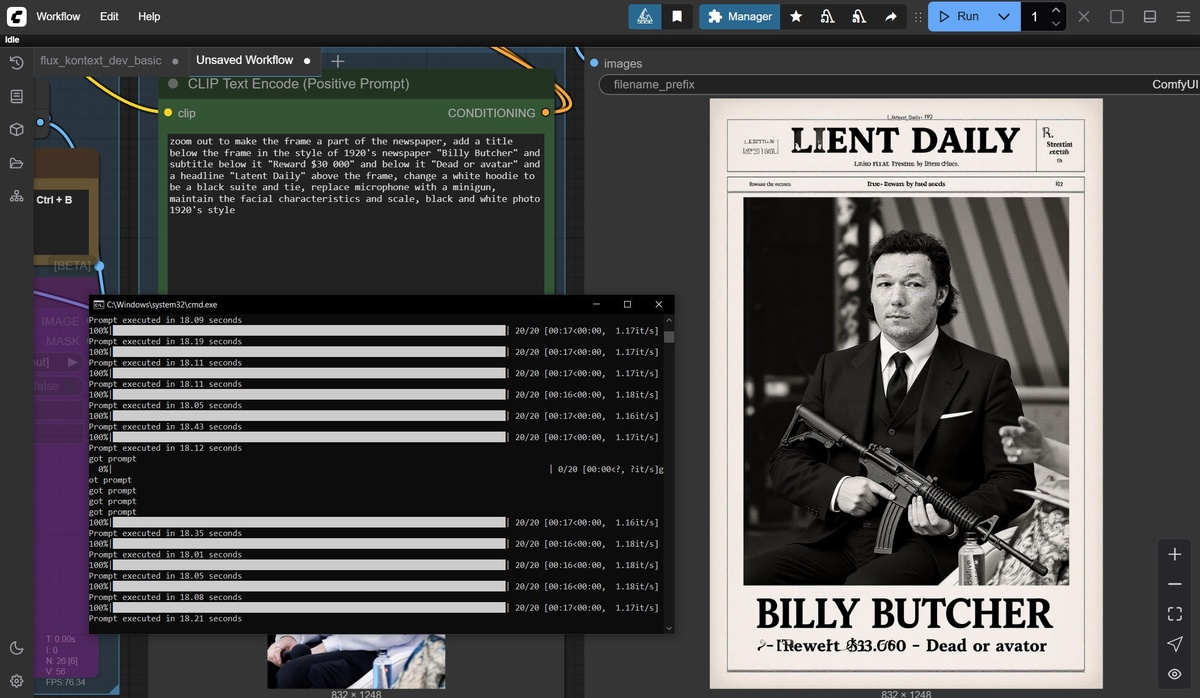The width and height of the screenshot is (1200, 698).
Task: Click the orange CONDITIONING output socket
Action: [545, 113]
